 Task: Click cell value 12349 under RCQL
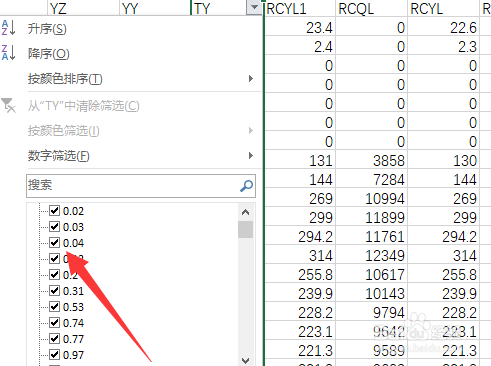pos(372,255)
